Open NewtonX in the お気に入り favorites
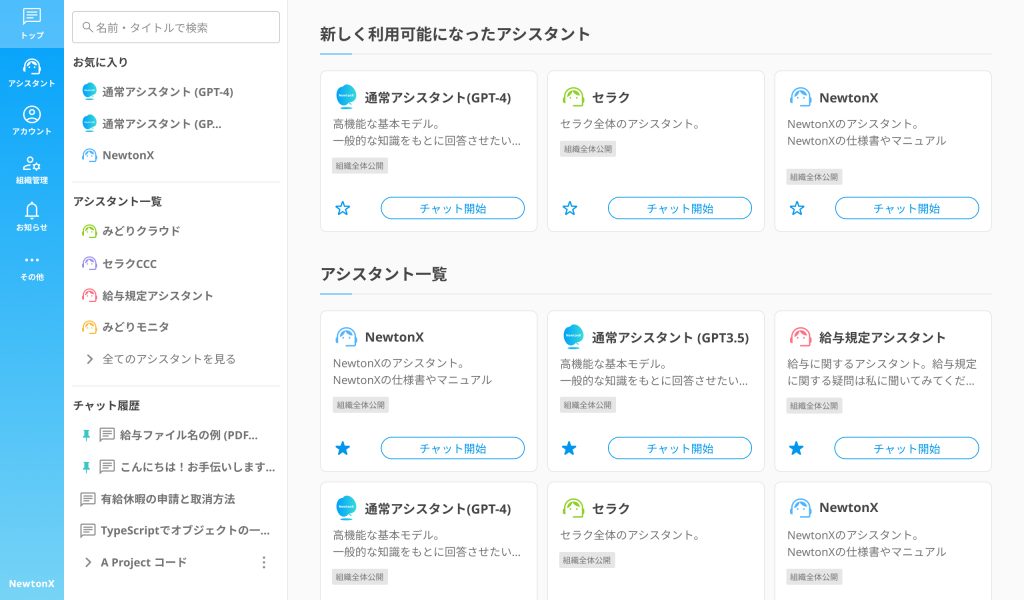1024x600 pixels. 127,156
